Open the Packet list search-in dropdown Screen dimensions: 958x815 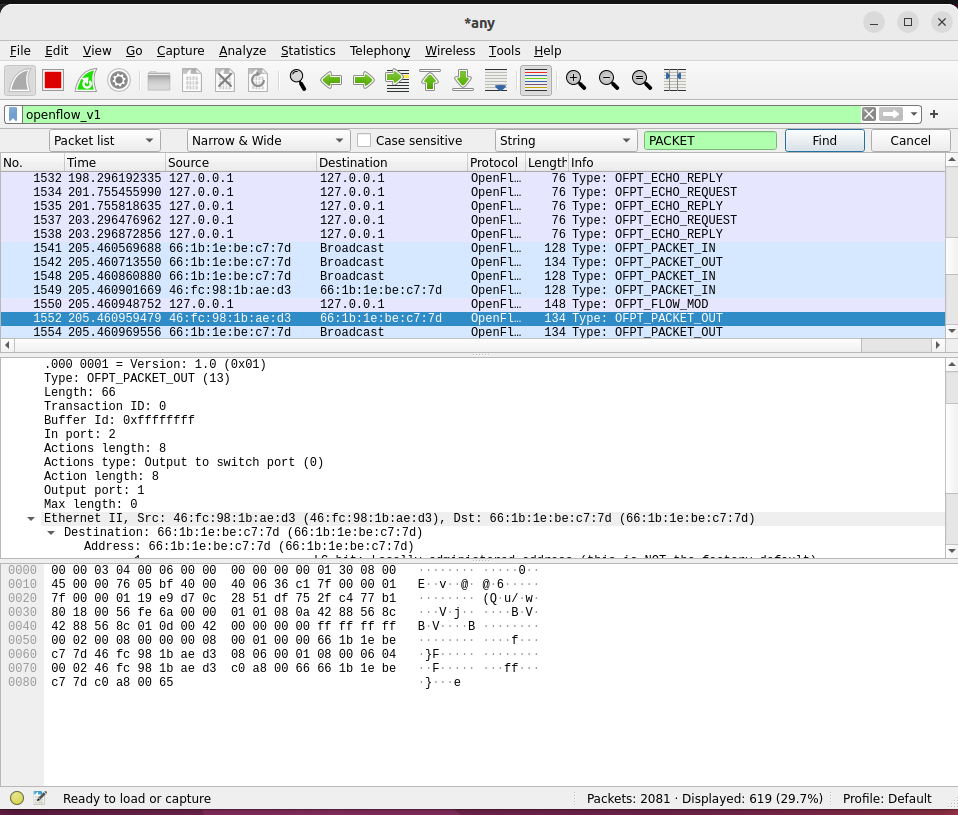[x=104, y=141]
